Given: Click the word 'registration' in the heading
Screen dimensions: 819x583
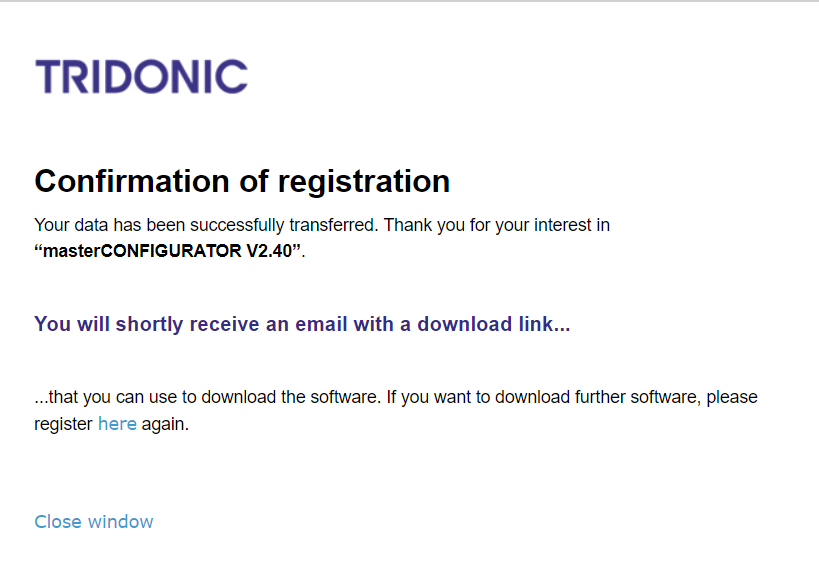Looking at the screenshot, I should 364,182.
